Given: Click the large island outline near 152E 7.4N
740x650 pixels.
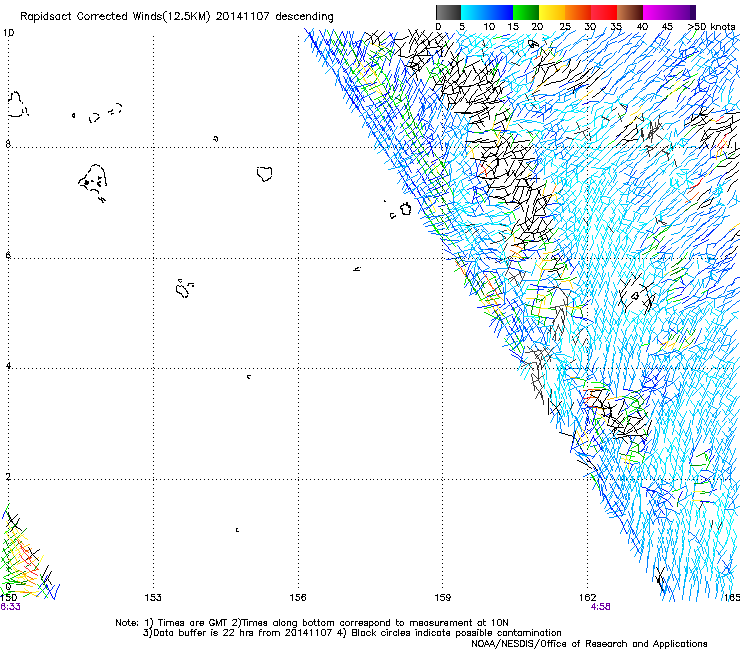Looking at the screenshot, I should point(93,182).
